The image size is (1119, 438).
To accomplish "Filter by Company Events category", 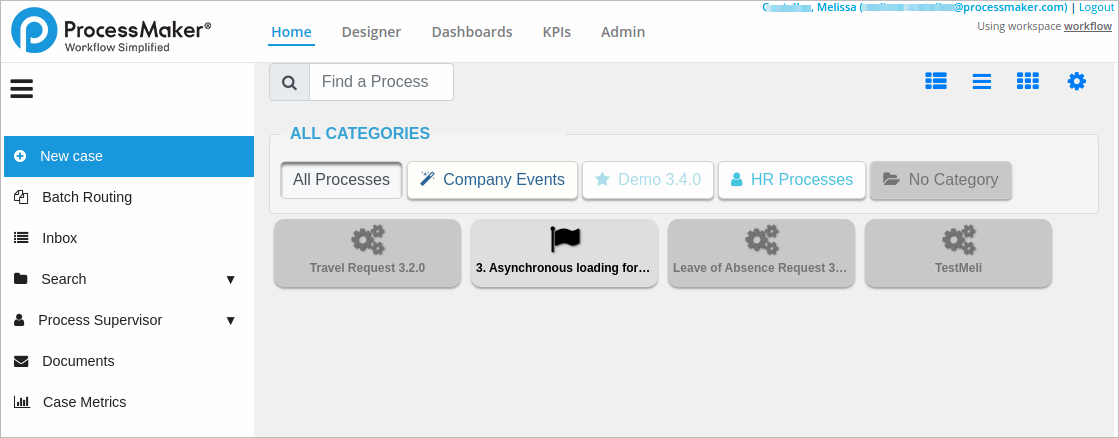I will pyautogui.click(x=492, y=180).
